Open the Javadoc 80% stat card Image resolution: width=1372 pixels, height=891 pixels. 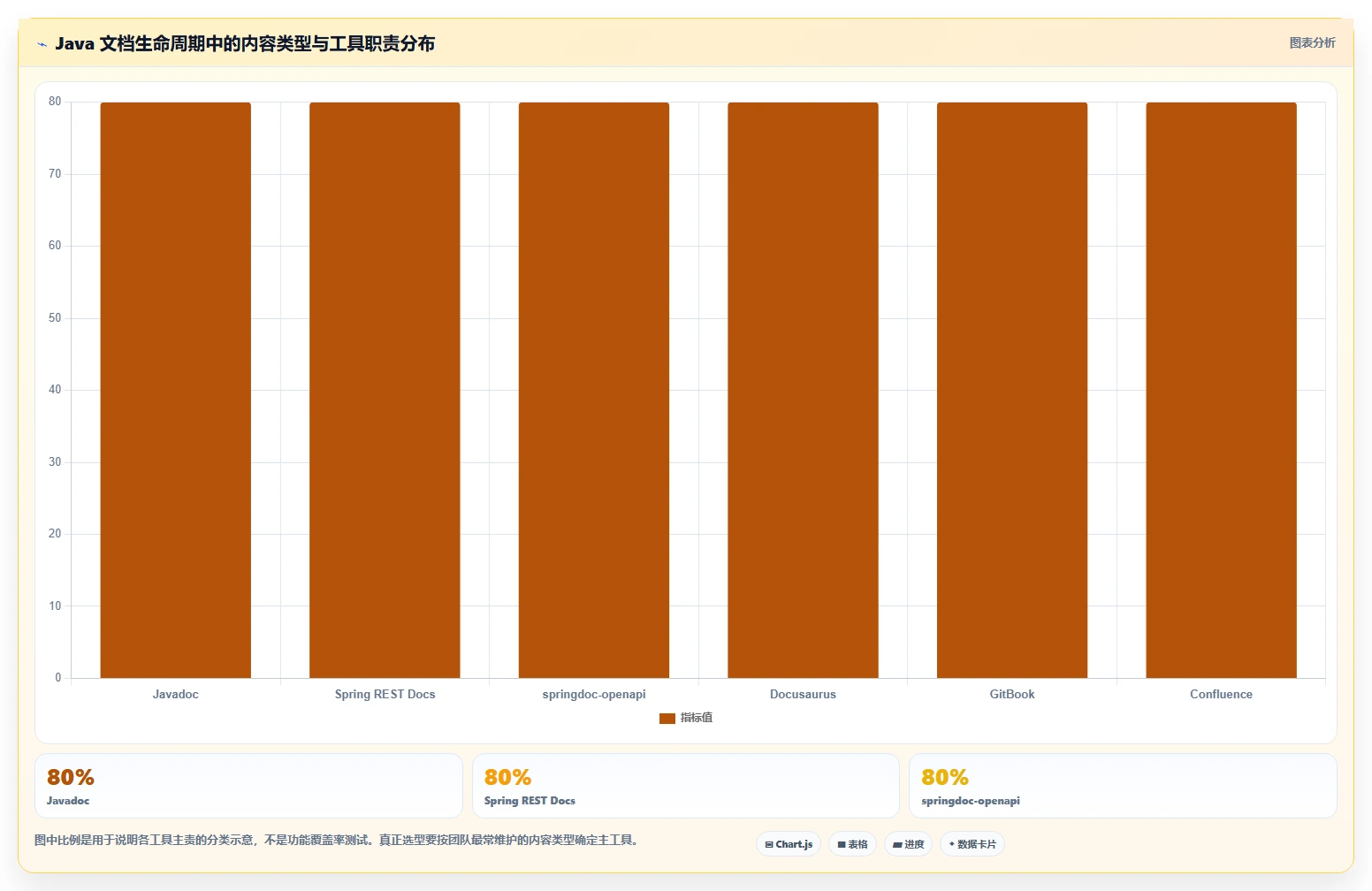tap(248, 786)
